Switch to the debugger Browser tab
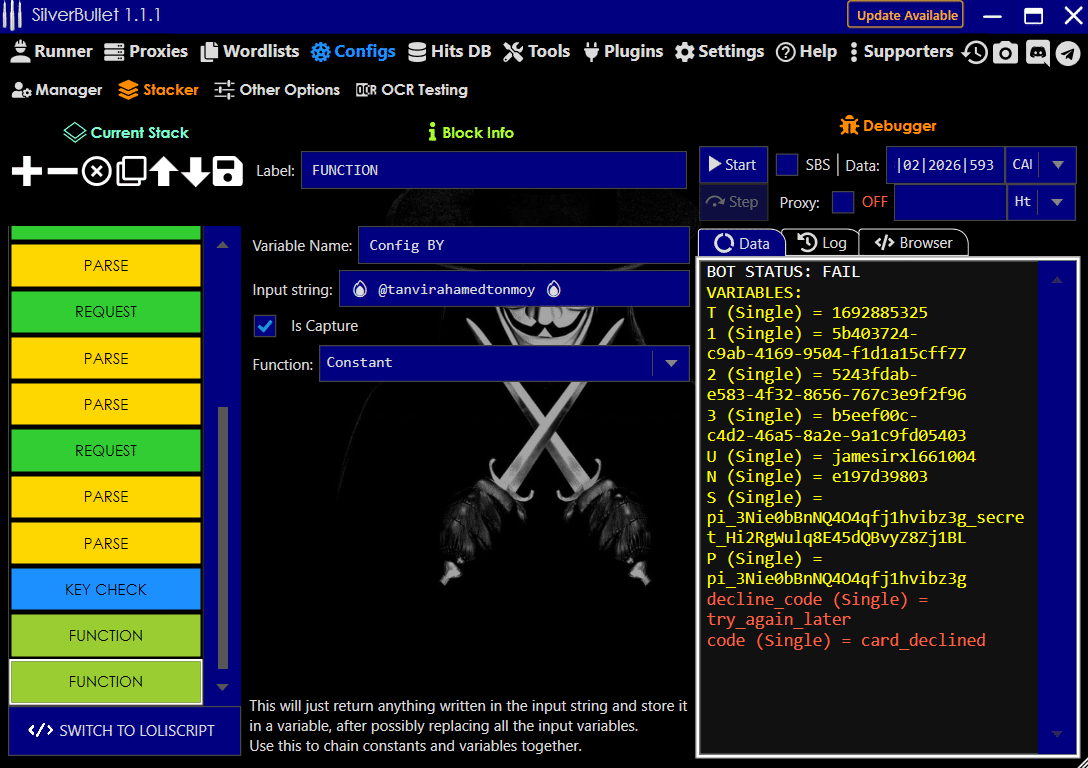Viewport: 1088px width, 768px height. [913, 243]
